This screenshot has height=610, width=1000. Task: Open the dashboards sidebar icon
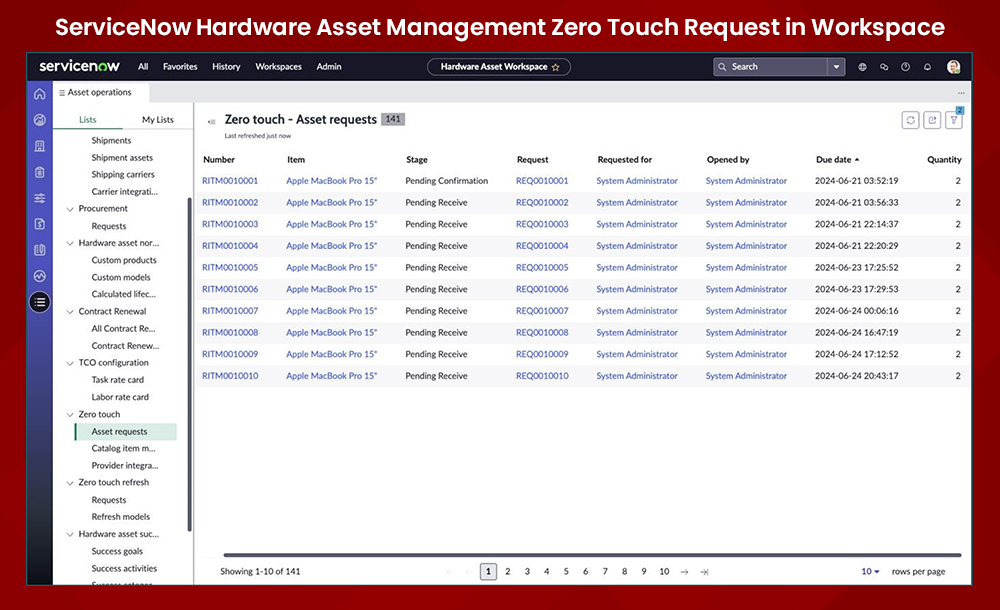click(x=39, y=119)
